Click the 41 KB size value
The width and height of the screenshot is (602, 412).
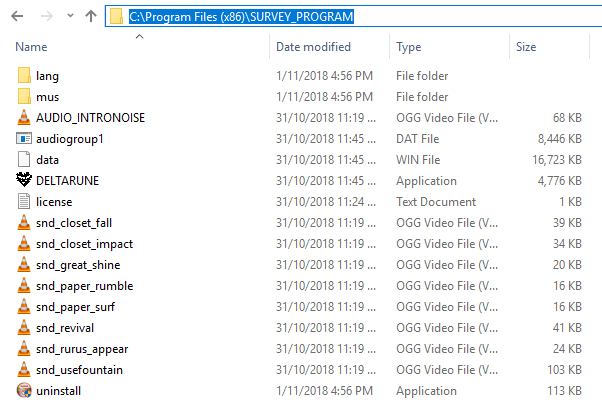click(x=567, y=328)
